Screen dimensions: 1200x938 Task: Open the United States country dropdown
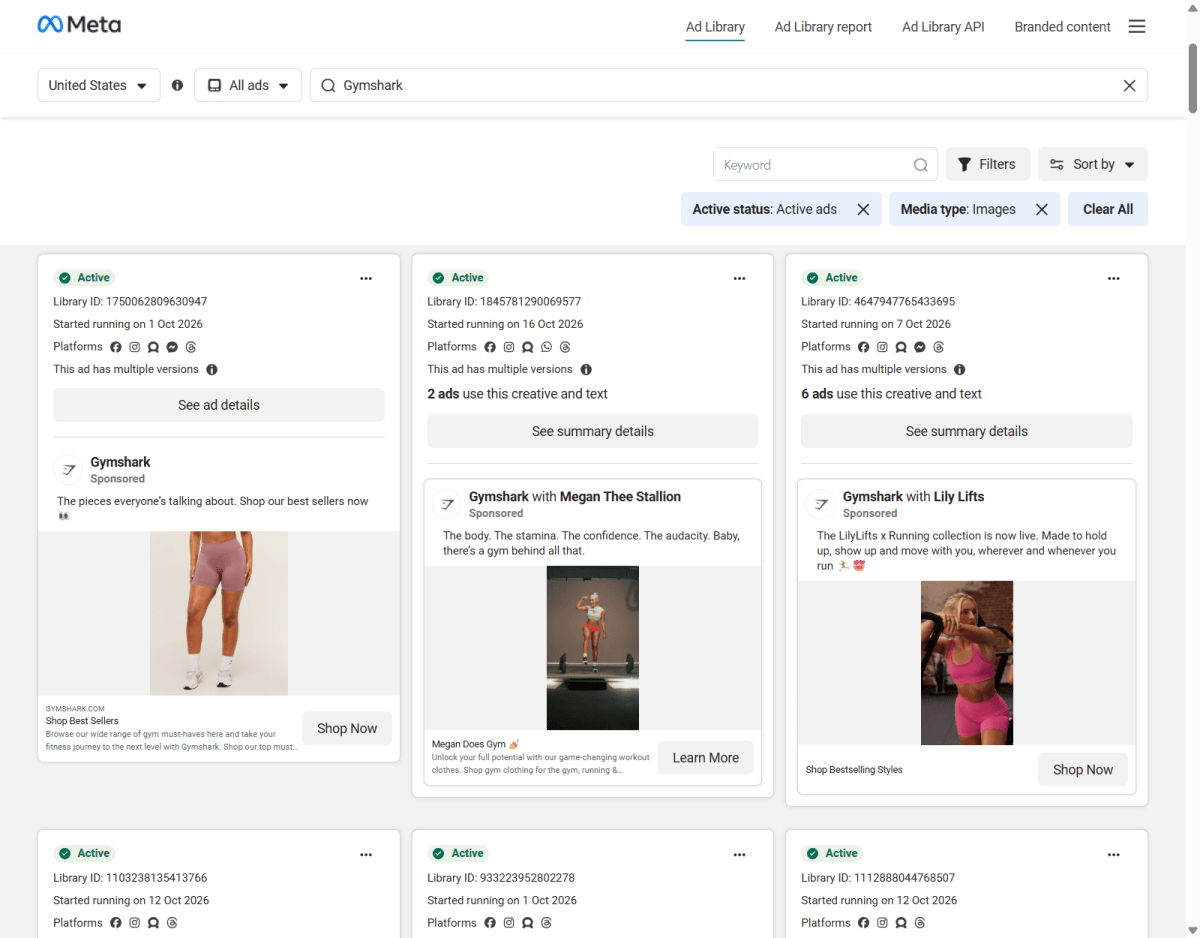(x=98, y=85)
